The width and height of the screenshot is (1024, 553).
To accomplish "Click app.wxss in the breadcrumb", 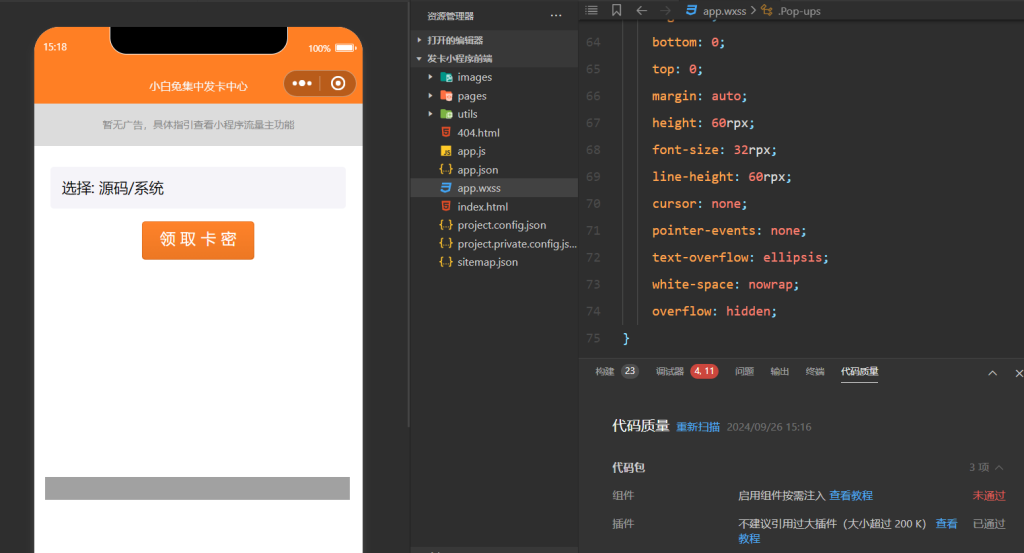I will pyautogui.click(x=724, y=11).
